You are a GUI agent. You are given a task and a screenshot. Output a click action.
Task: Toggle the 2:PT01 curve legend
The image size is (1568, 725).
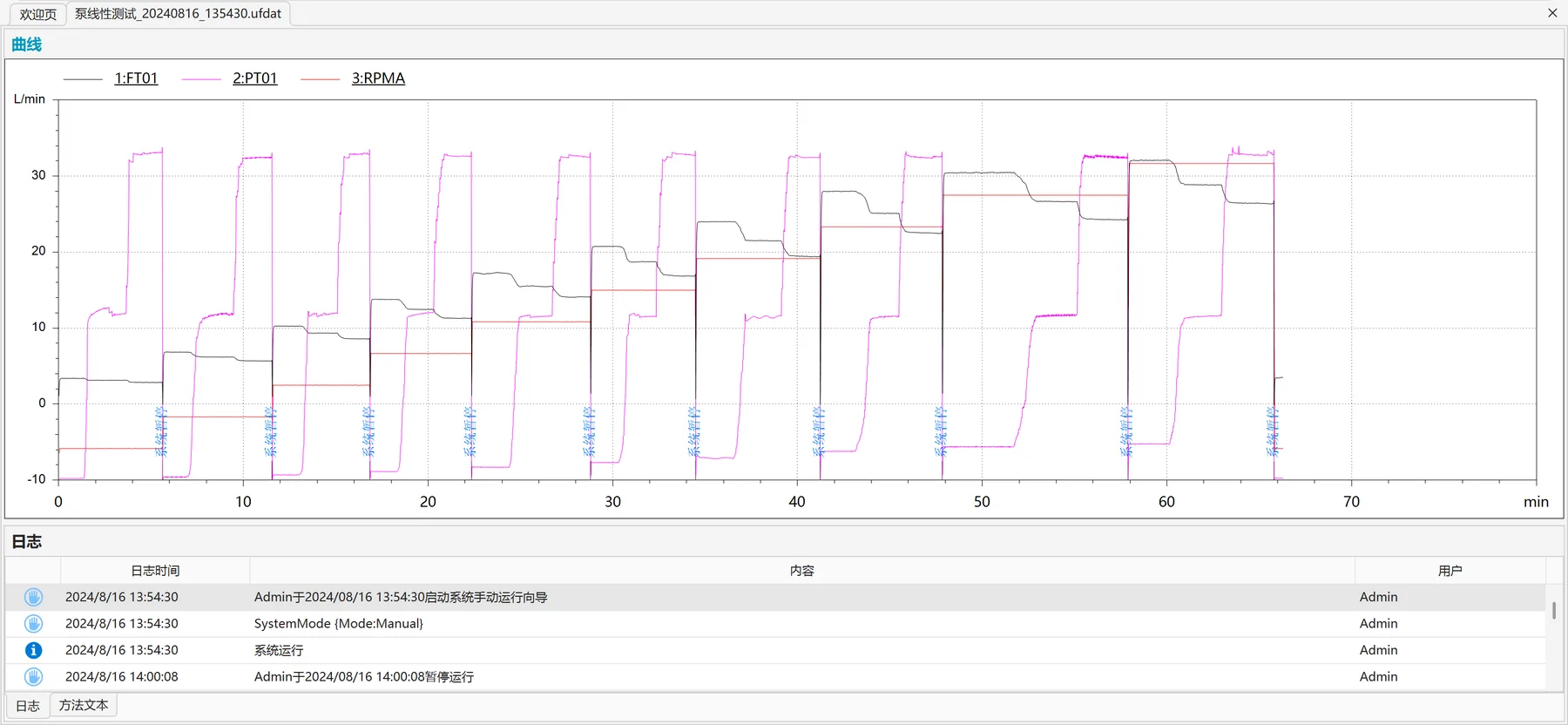click(254, 78)
